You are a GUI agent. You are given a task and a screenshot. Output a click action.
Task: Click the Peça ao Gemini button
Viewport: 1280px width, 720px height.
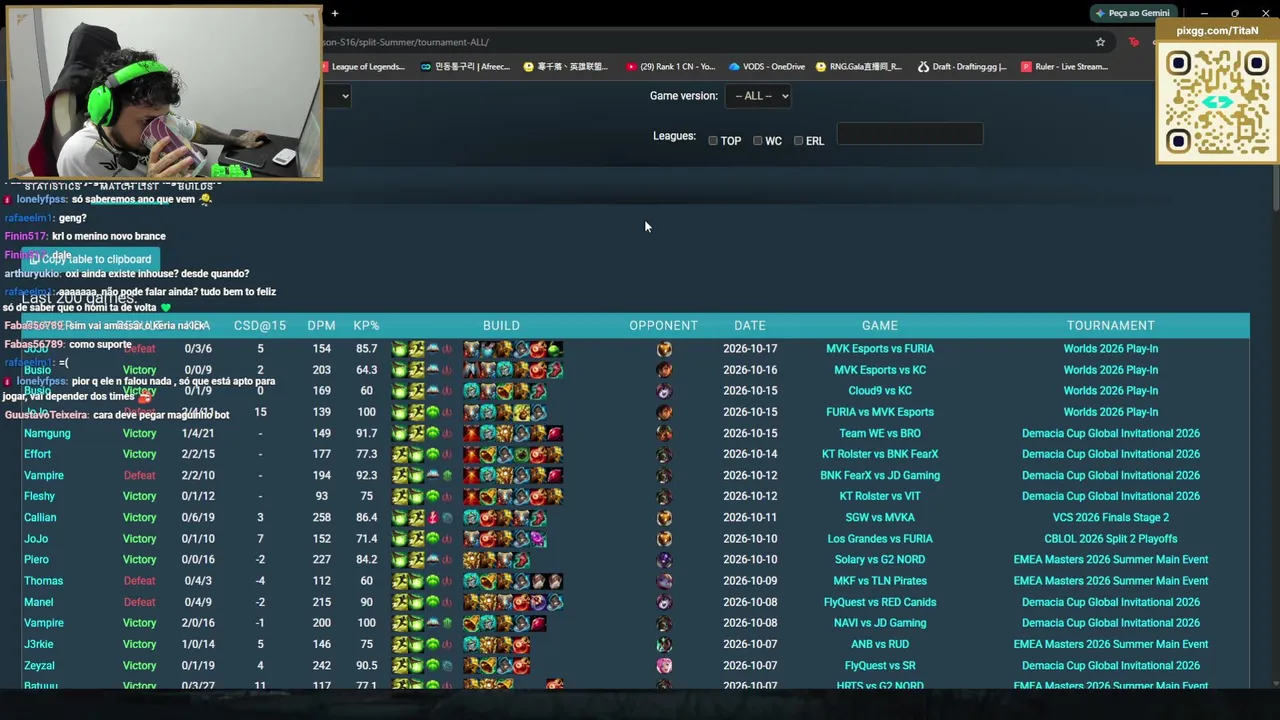tap(1132, 13)
